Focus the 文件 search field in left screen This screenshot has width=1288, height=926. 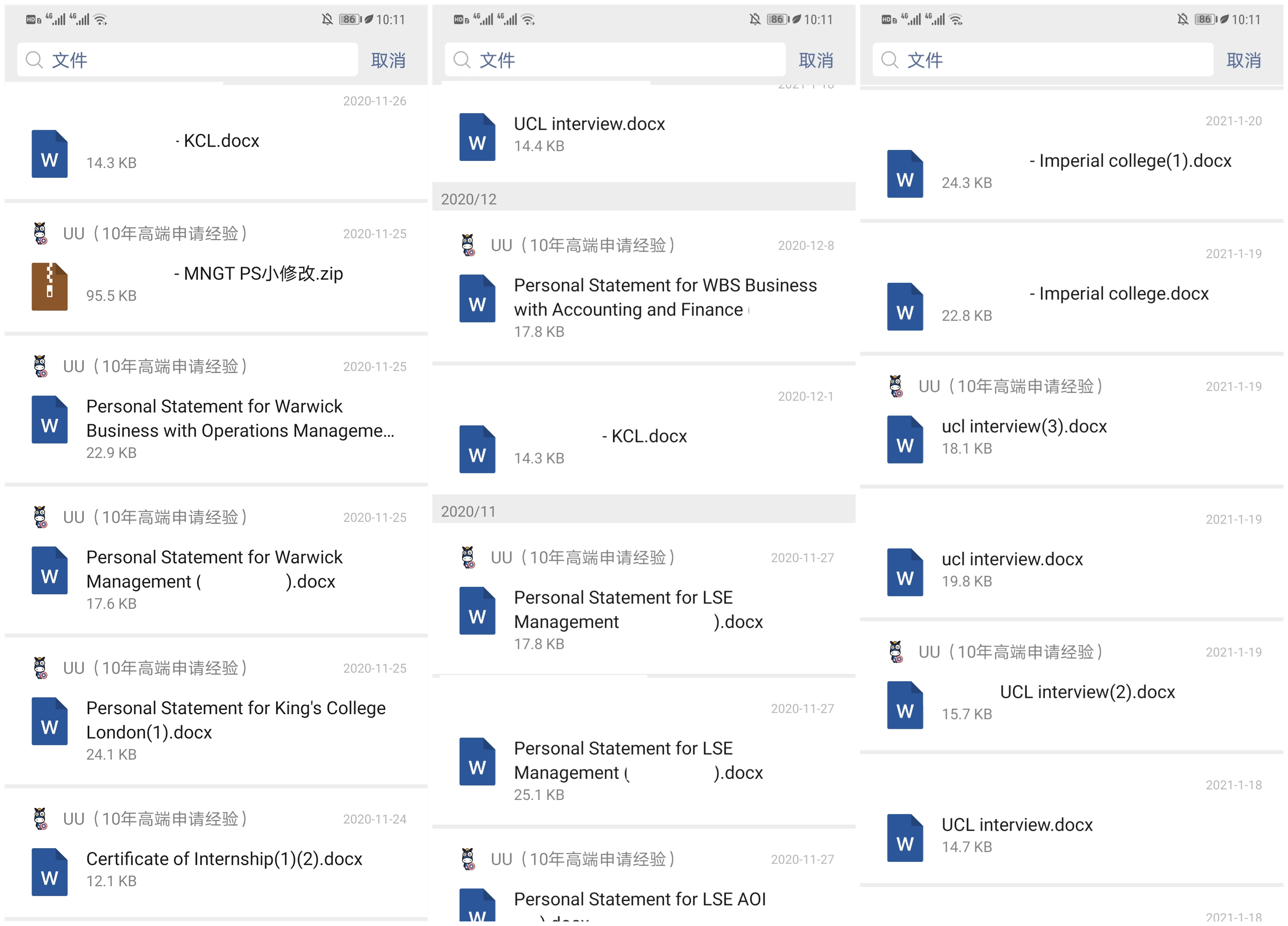pos(188,60)
